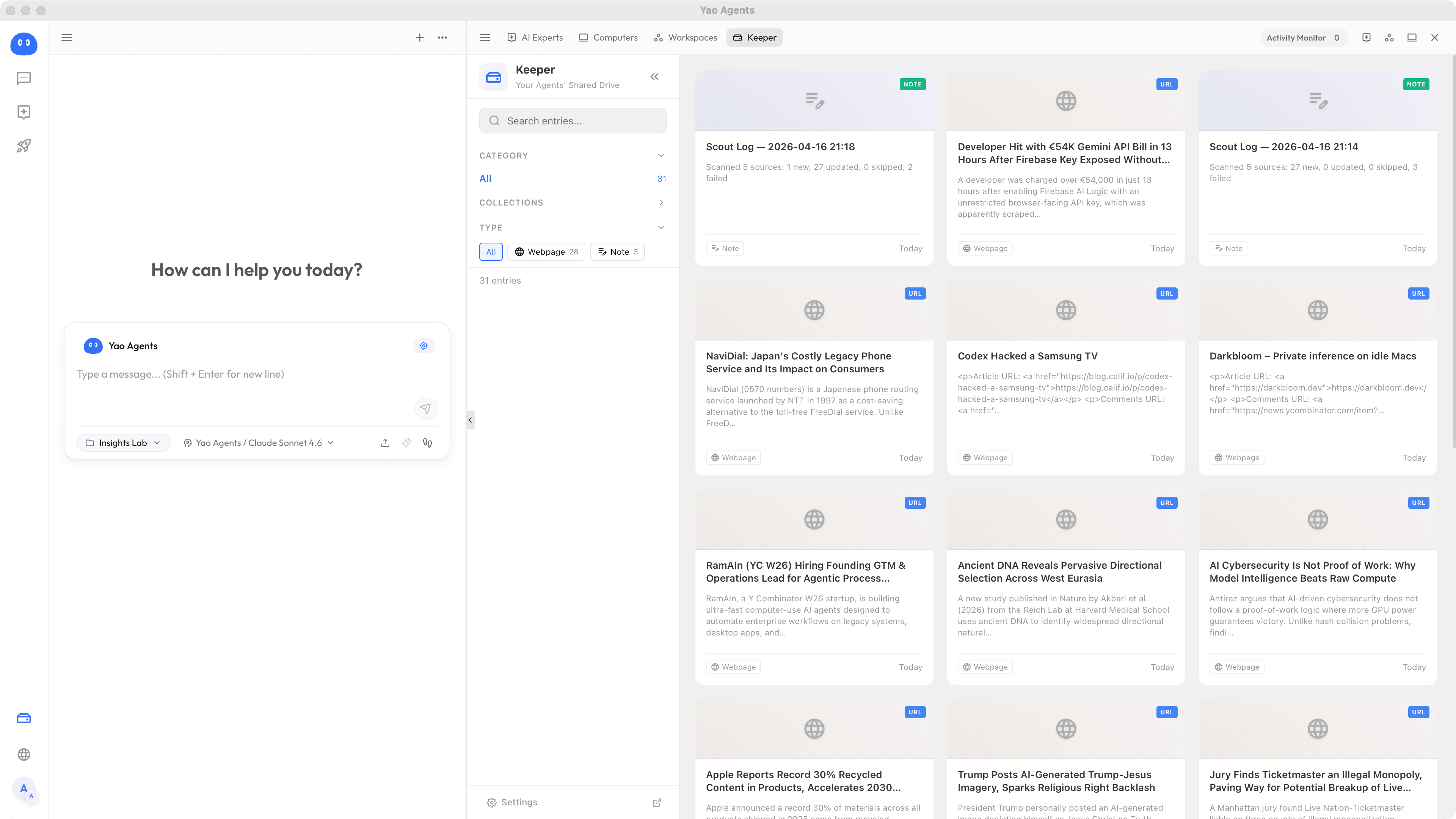Click the computer screen icon in top right toolbar

click(1412, 37)
